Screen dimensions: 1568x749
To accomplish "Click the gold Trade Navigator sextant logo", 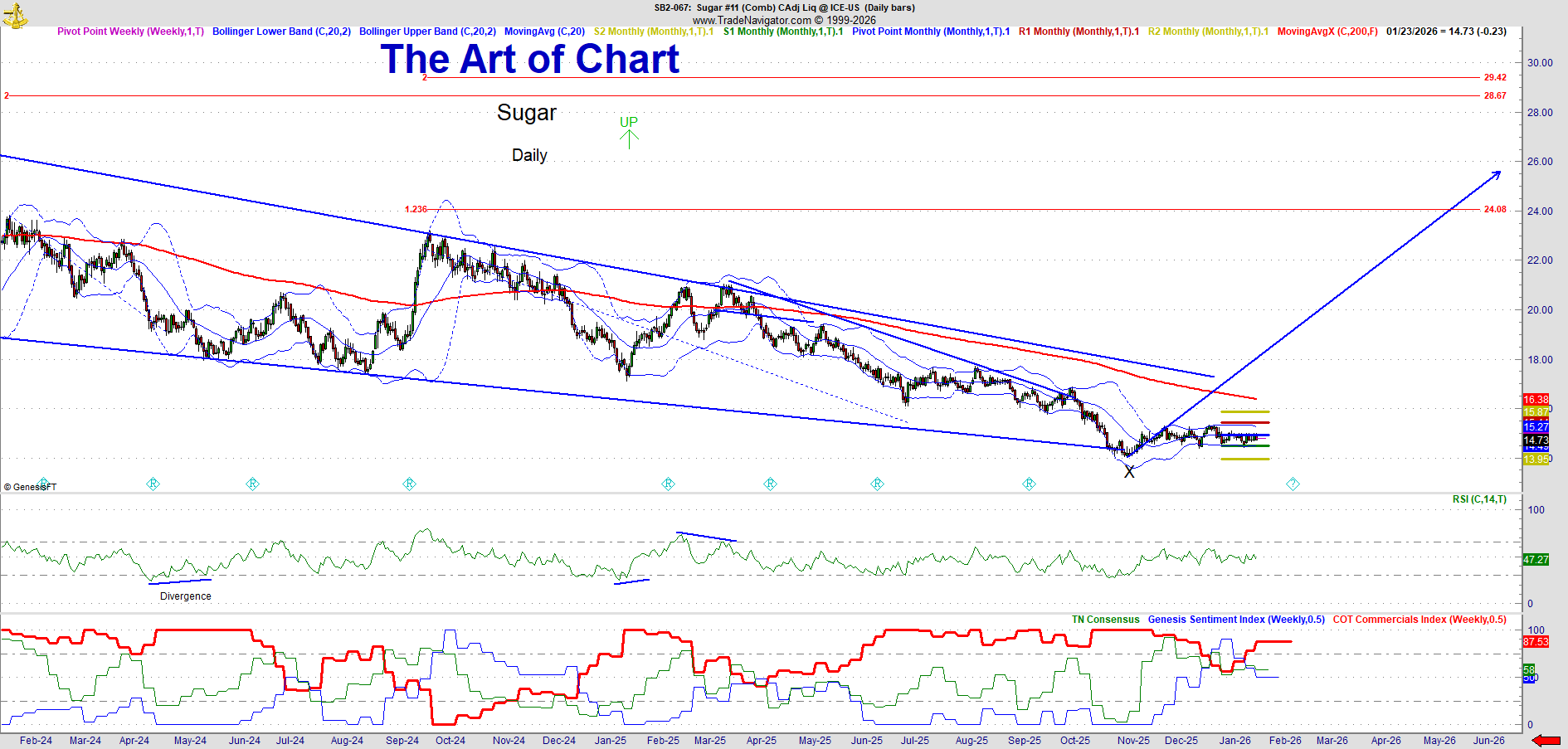I will click(x=15, y=15).
